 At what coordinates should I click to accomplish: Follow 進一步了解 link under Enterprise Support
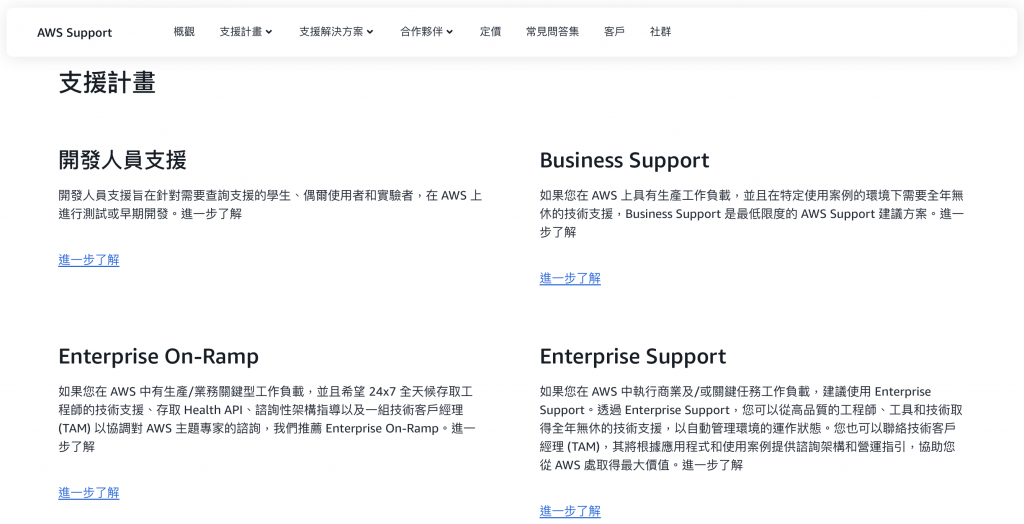(570, 512)
